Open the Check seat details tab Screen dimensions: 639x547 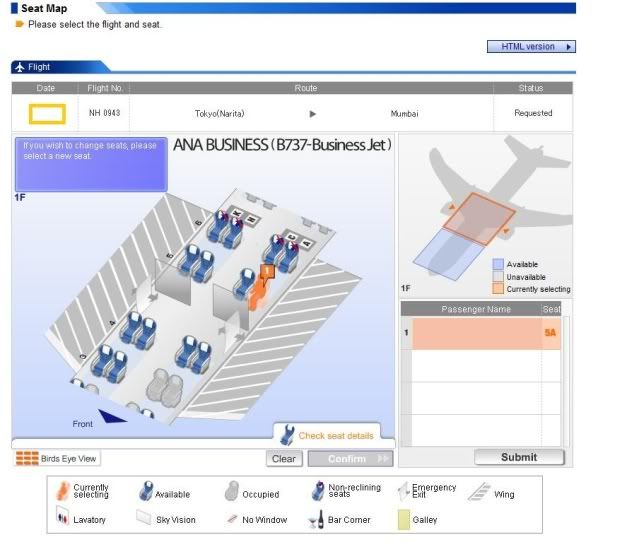[327, 435]
